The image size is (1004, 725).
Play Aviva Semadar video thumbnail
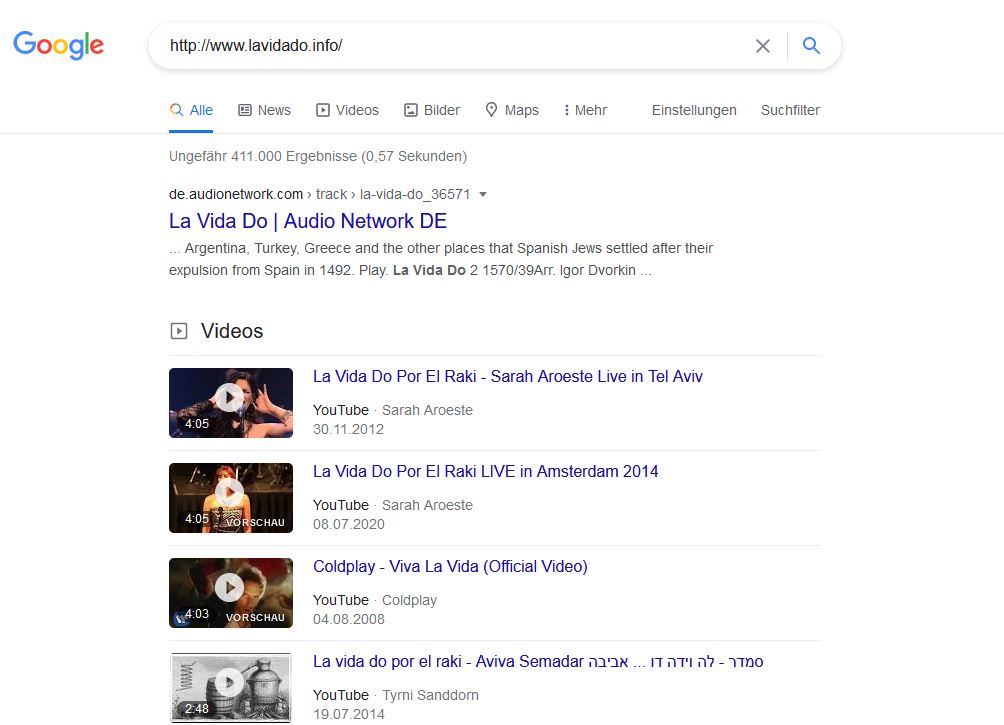(231, 688)
